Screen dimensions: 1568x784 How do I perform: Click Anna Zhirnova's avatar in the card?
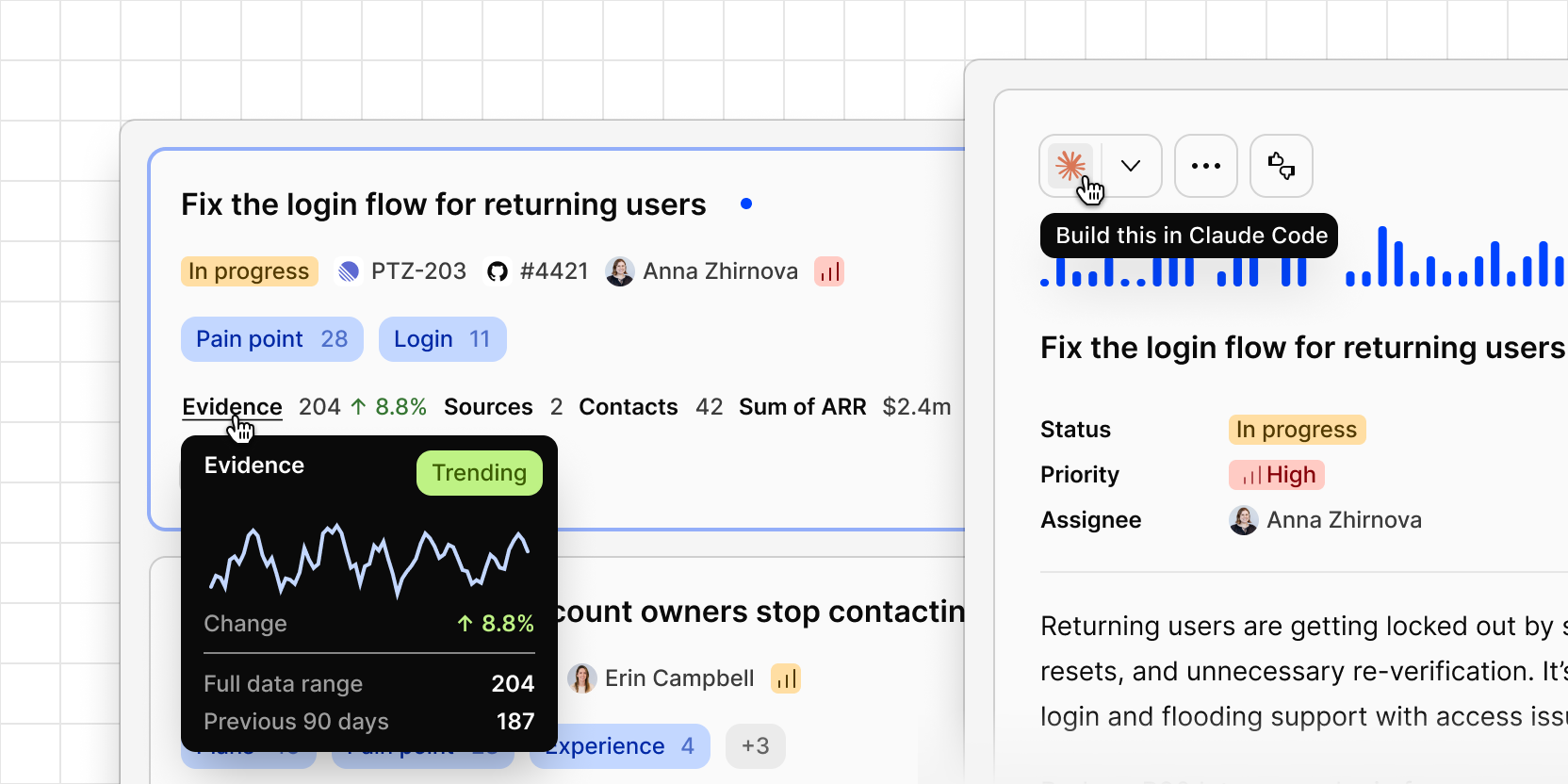click(x=620, y=271)
